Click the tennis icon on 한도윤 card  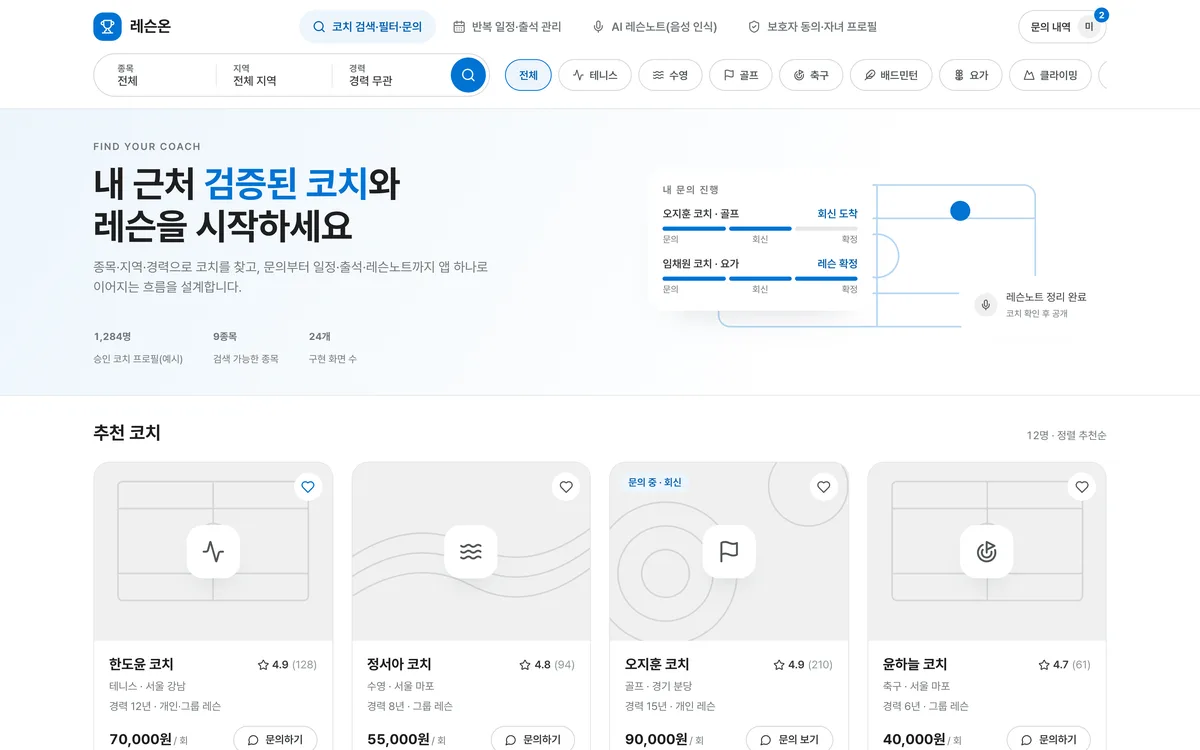click(213, 551)
